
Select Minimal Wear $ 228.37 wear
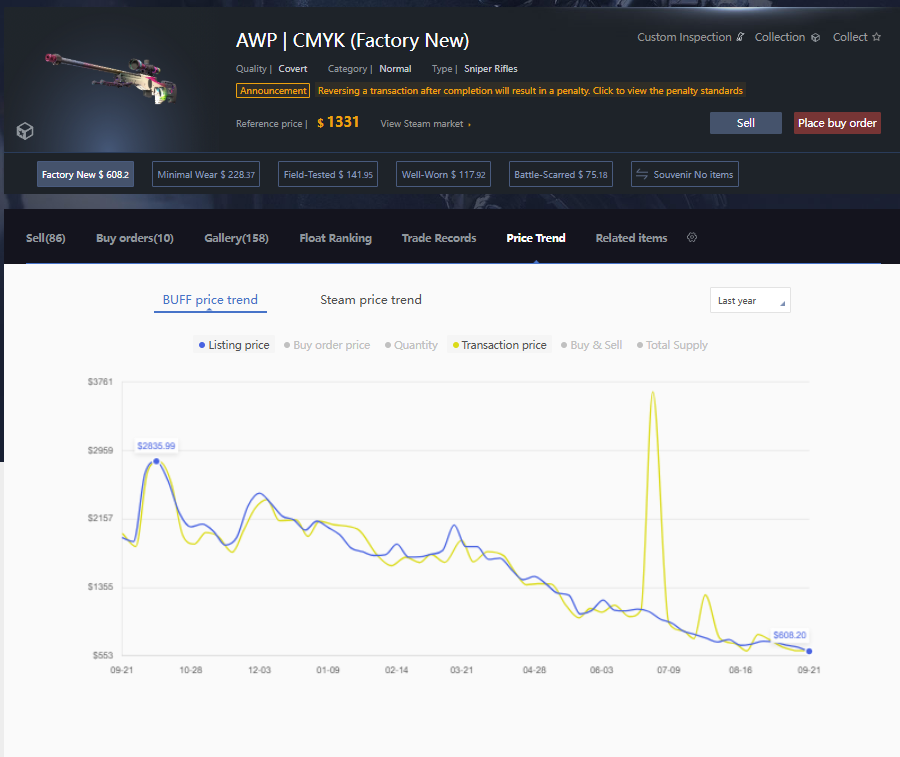point(206,174)
